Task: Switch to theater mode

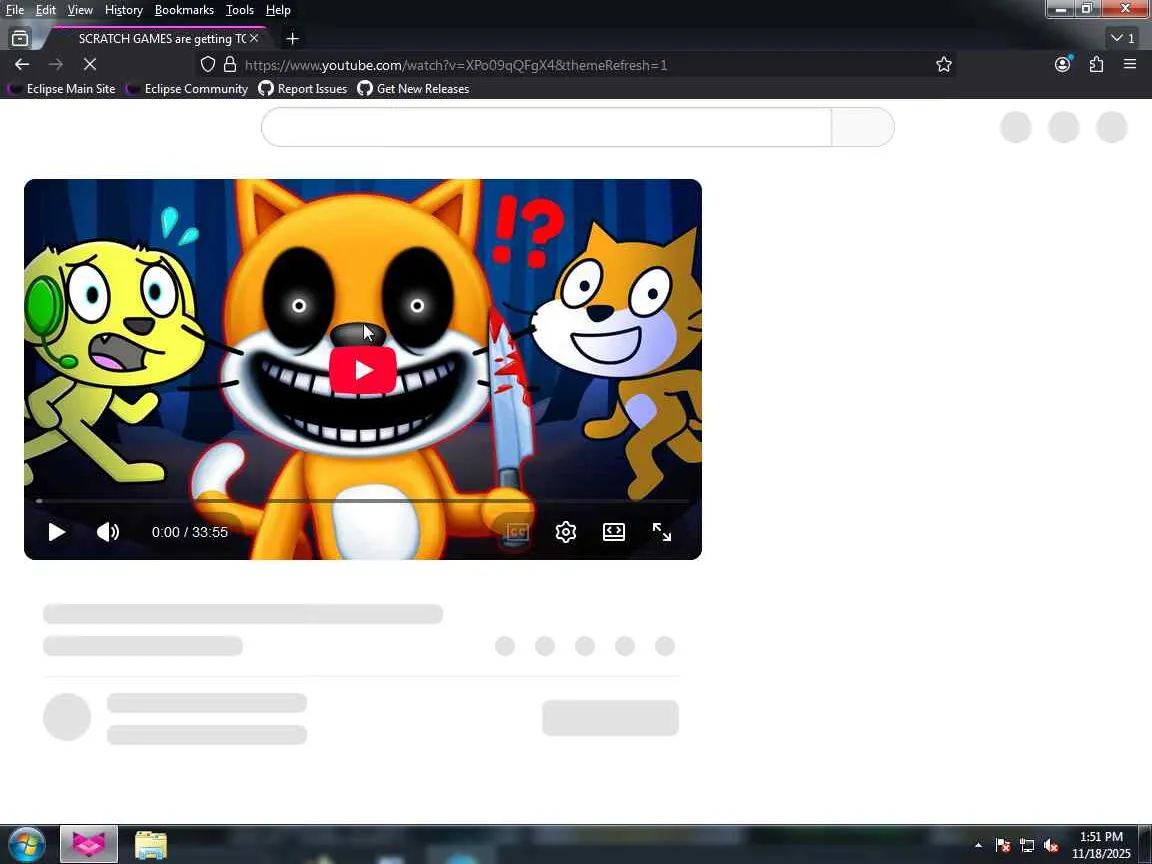Action: (x=613, y=532)
